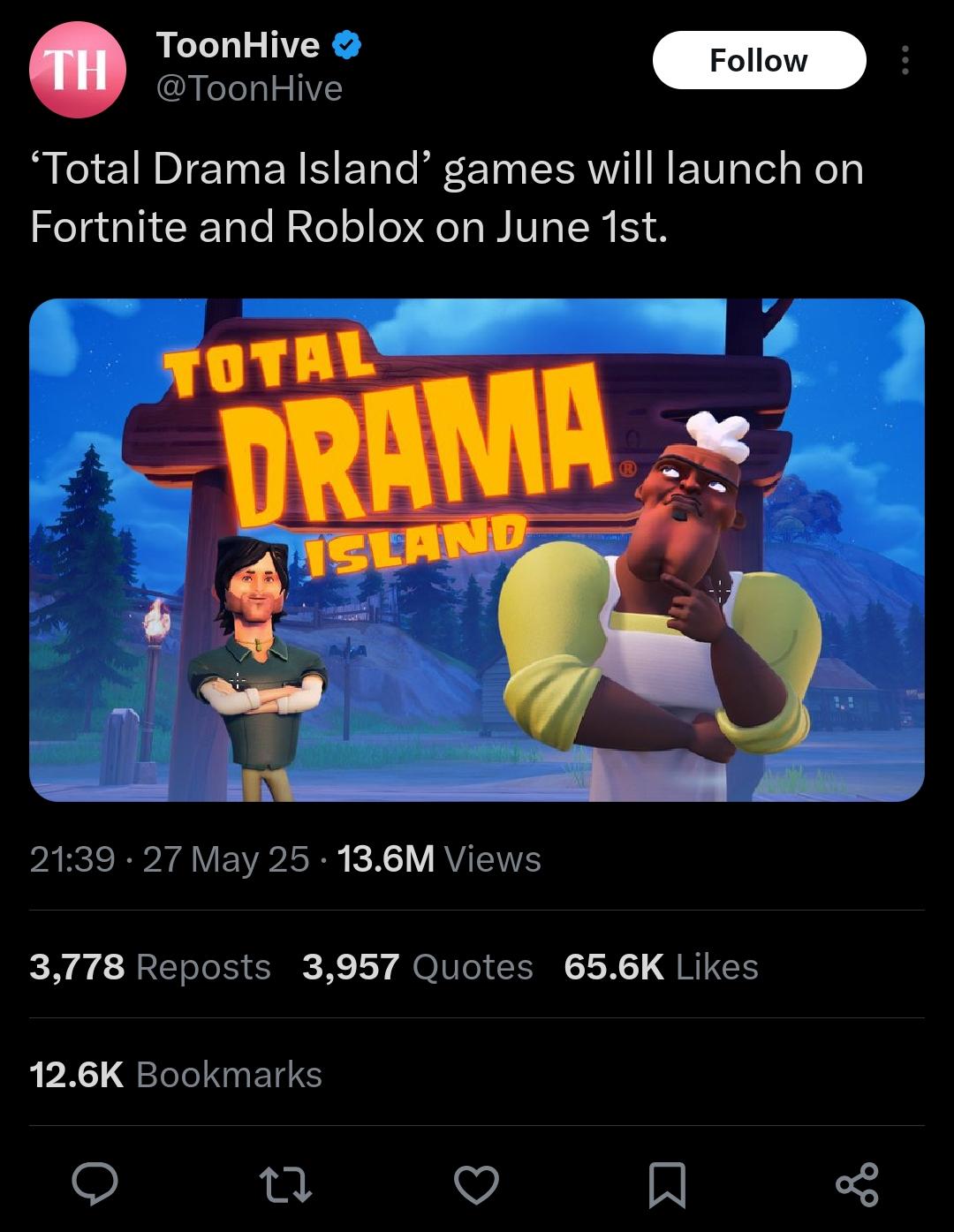The image size is (954, 1232).
Task: Open the ToonHive display name
Action: (238, 45)
